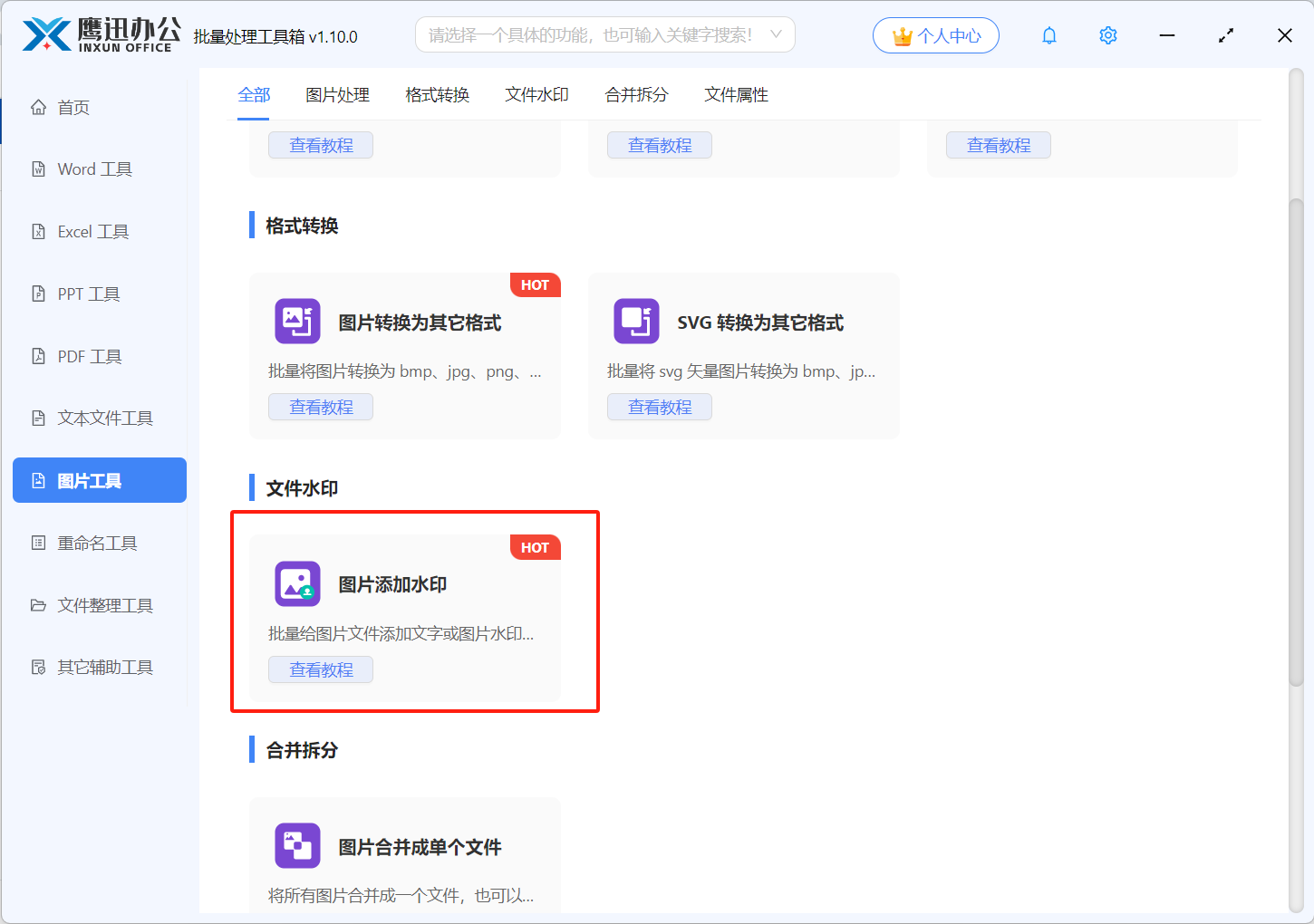Click the INXUN OFFICE logo
The height and width of the screenshot is (924, 1314).
(x=101, y=35)
